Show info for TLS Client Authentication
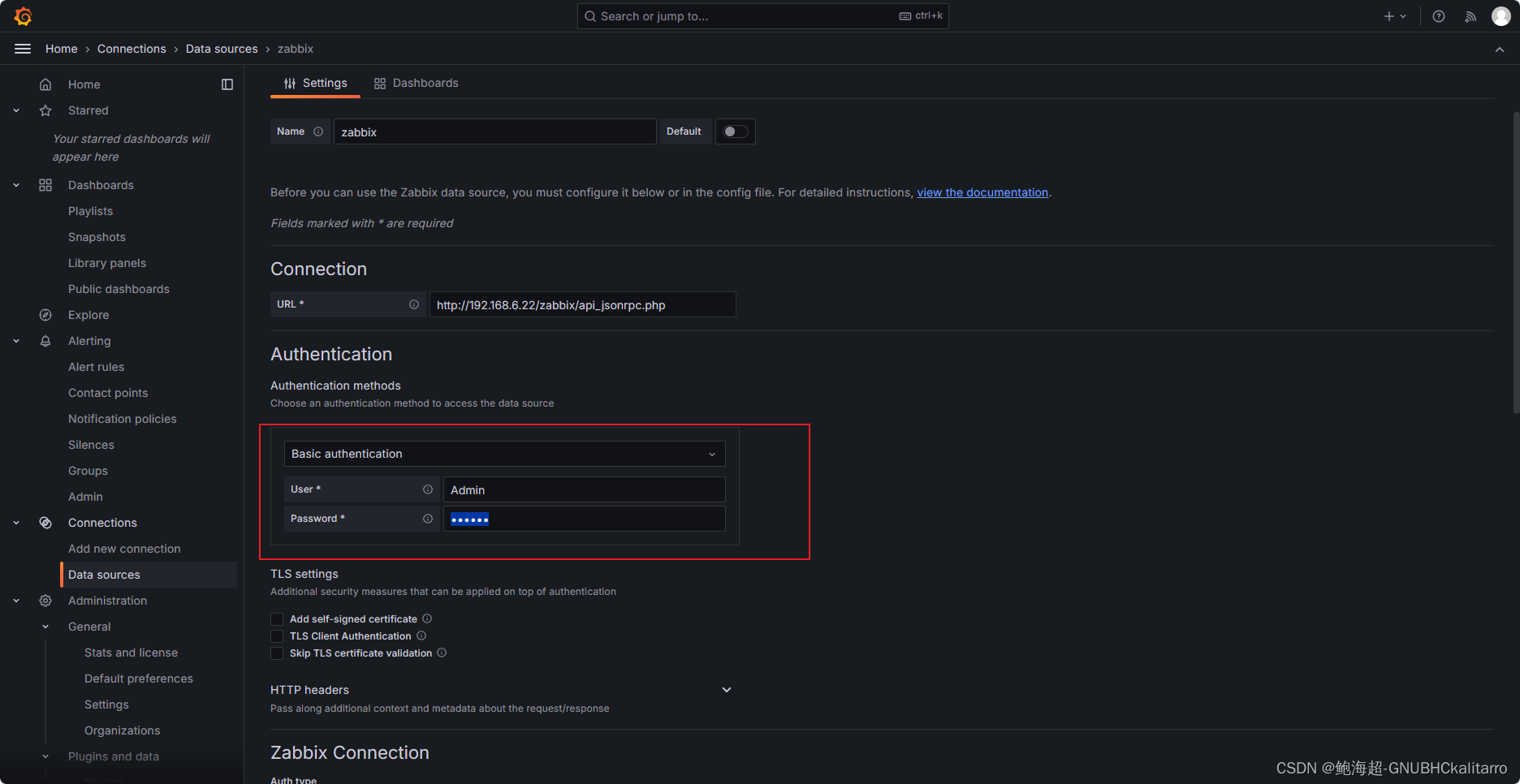 point(421,635)
